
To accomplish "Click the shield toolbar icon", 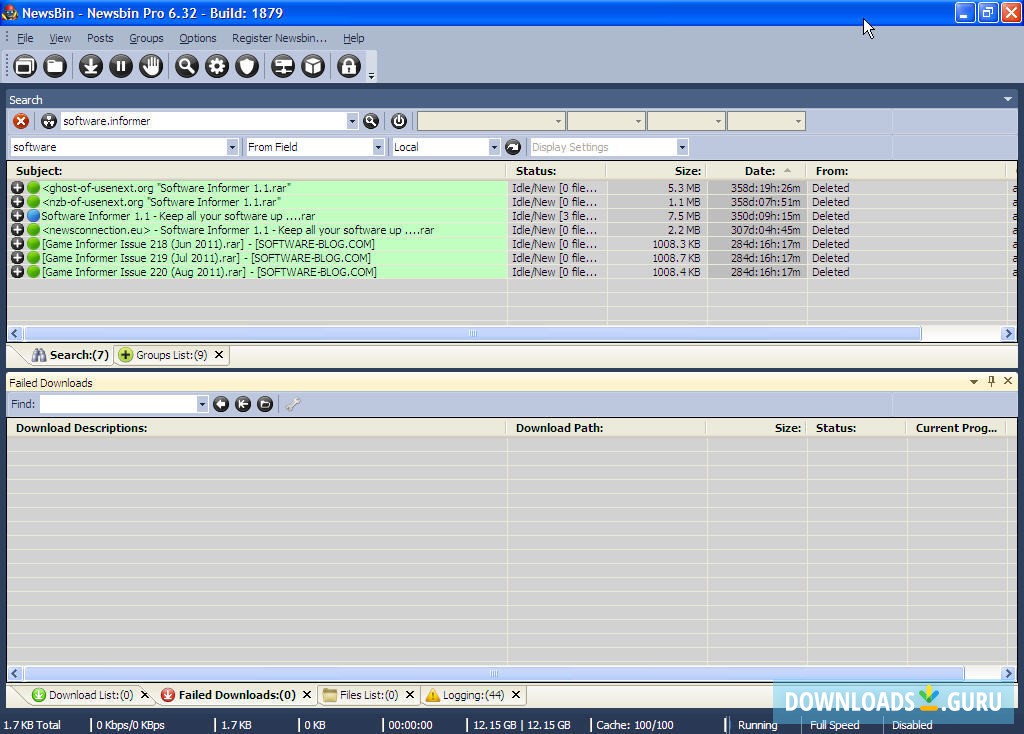I will 247,66.
